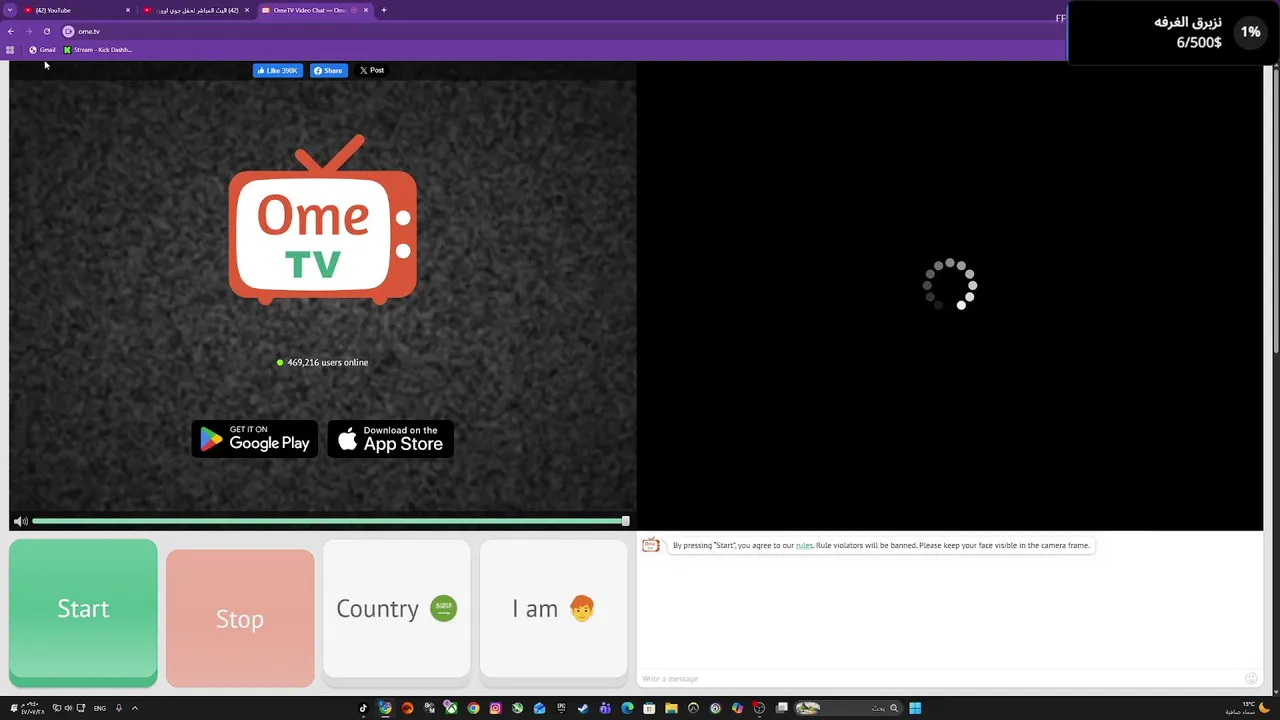Image resolution: width=1280 pixels, height=720 pixels.
Task: Open Instagram from the taskbar
Action: 495,708
